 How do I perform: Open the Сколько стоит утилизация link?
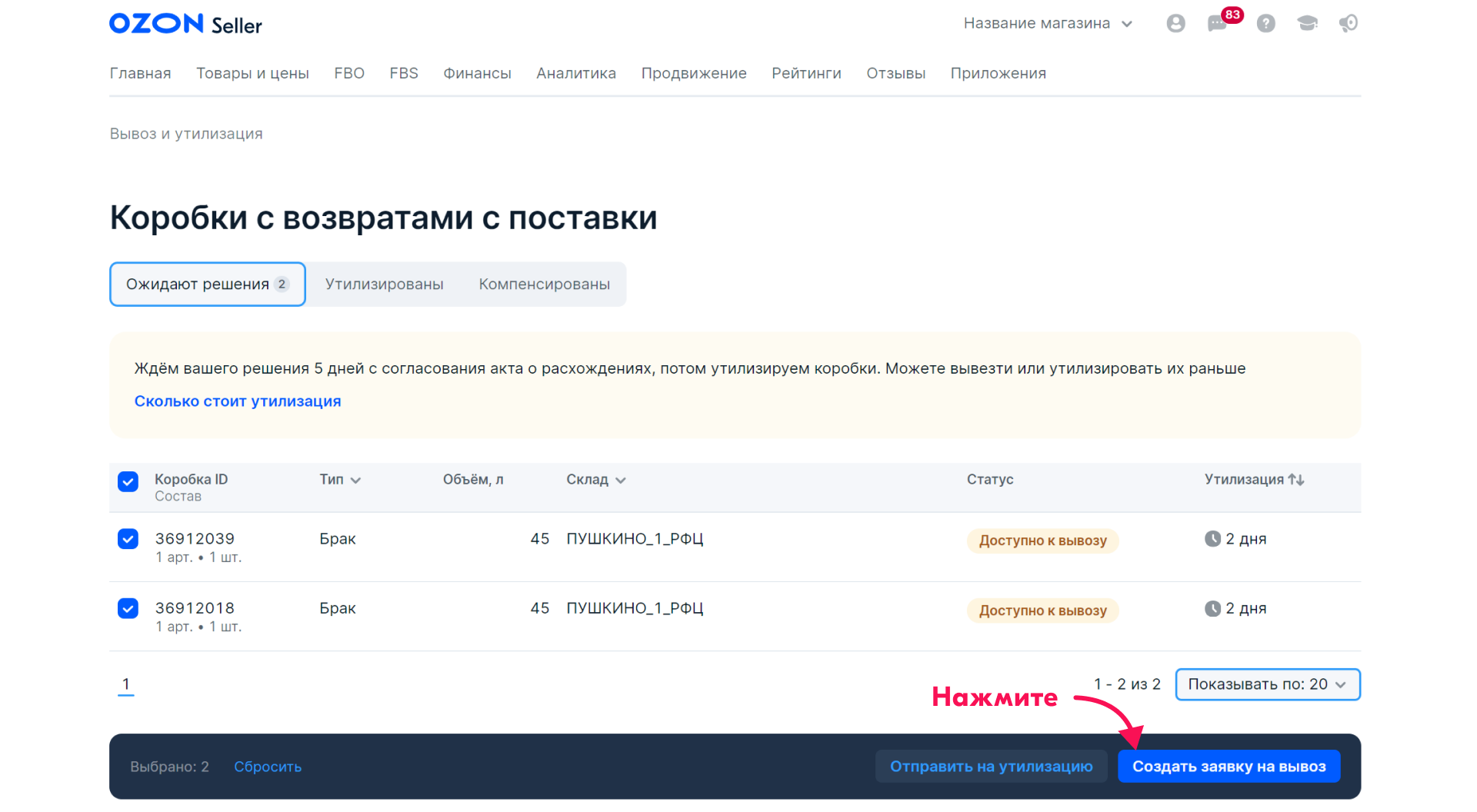[x=238, y=401]
